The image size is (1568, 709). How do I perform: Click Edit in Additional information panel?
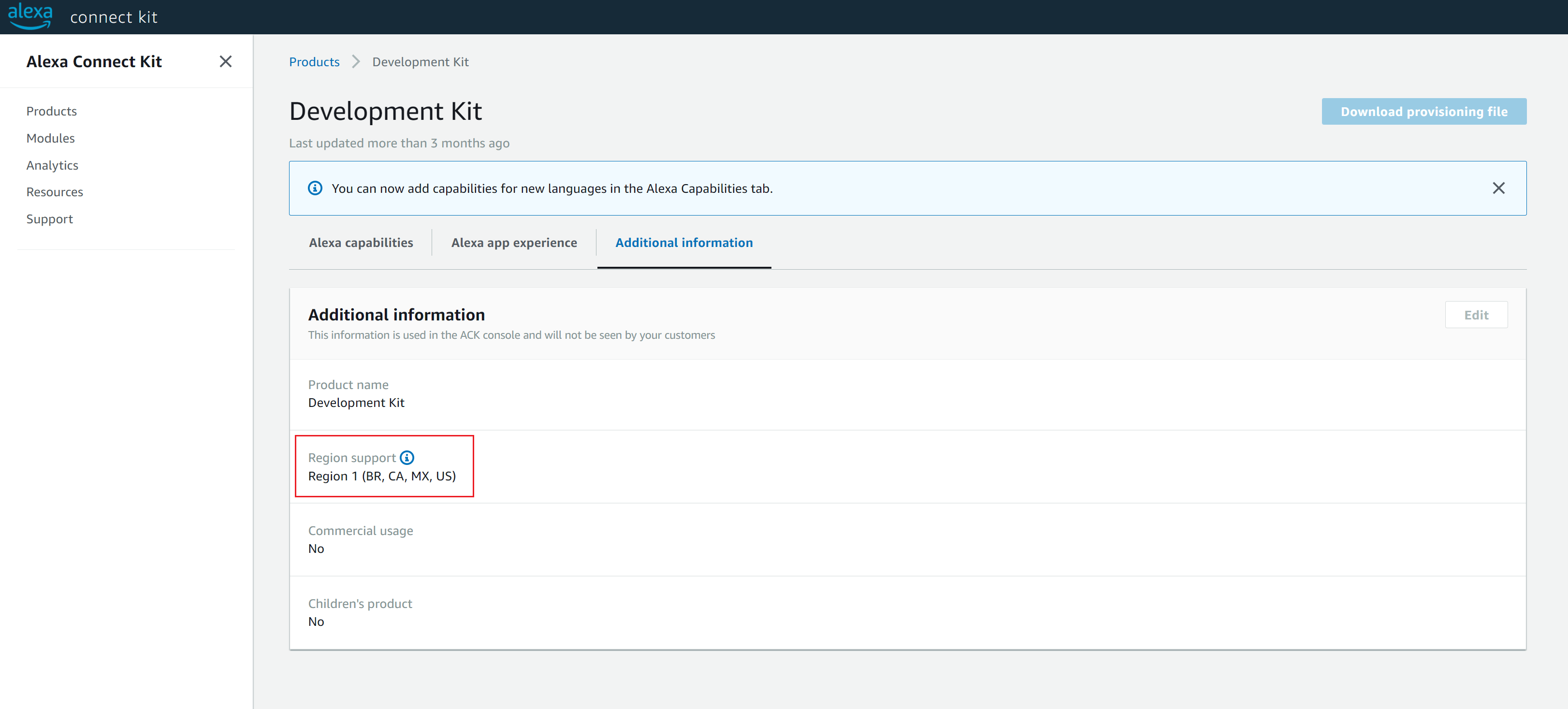click(1476, 315)
